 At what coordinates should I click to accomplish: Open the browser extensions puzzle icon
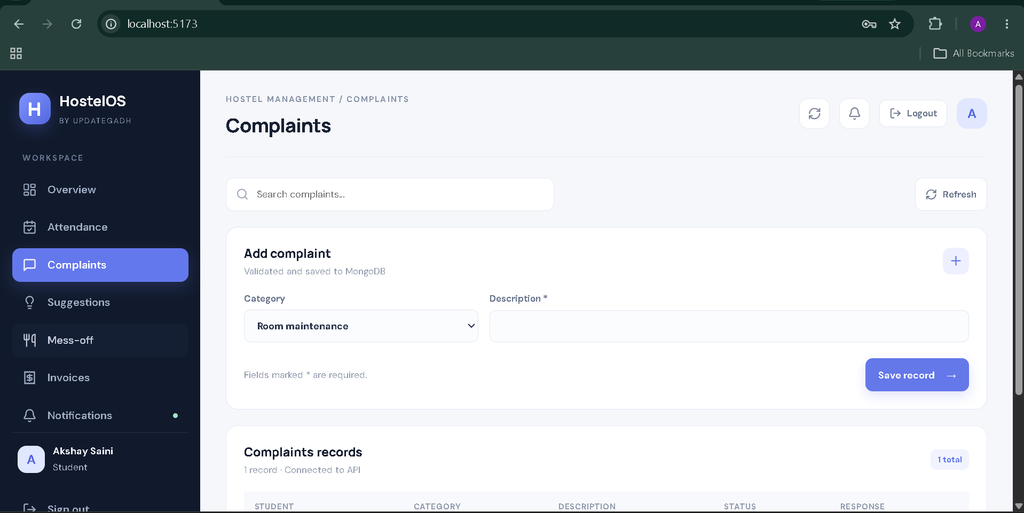coord(935,24)
